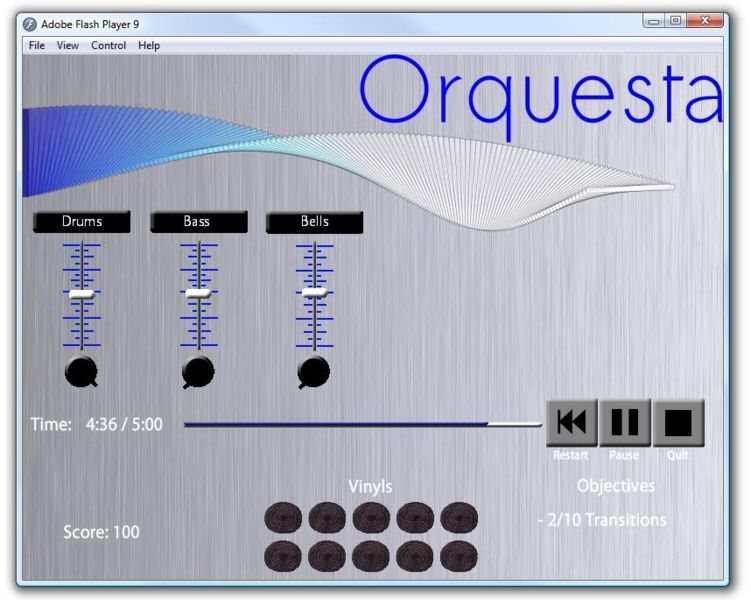Select the second vinyl in bottom row
This screenshot has width=751, height=600.
click(327, 556)
